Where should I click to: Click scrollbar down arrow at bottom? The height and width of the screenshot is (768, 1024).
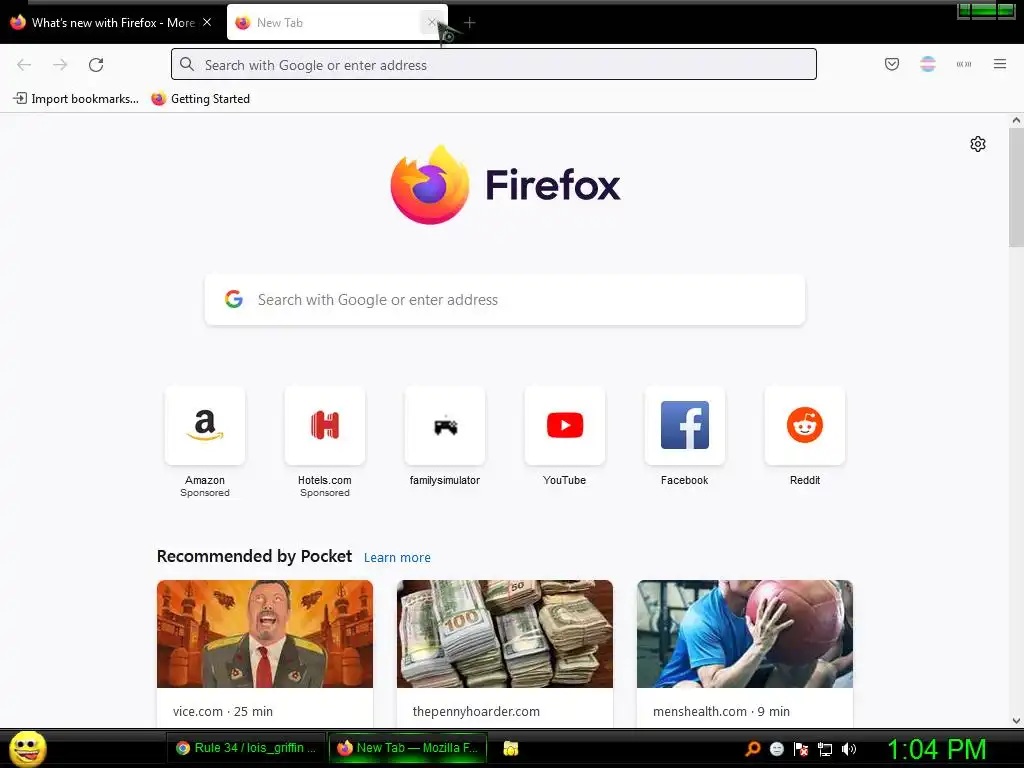coord(1016,721)
